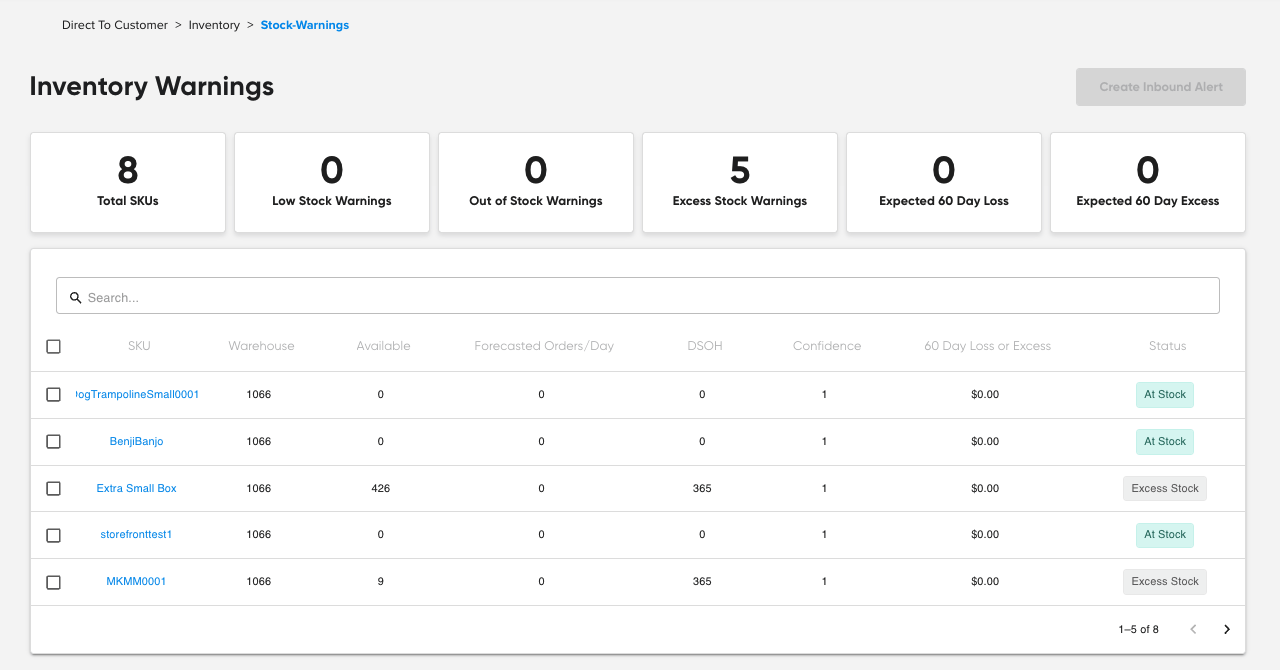Click into the Search field
Image resolution: width=1280 pixels, height=670 pixels.
[640, 297]
